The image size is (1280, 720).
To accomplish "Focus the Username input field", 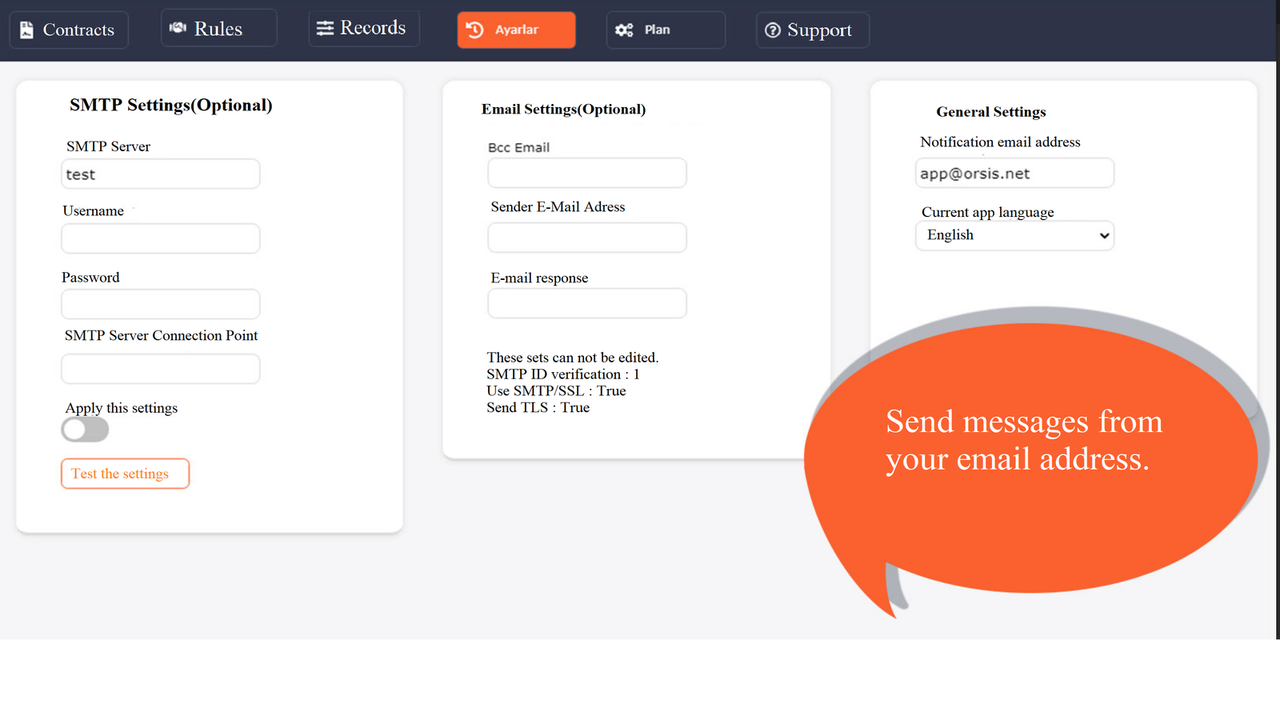I will pyautogui.click(x=160, y=238).
